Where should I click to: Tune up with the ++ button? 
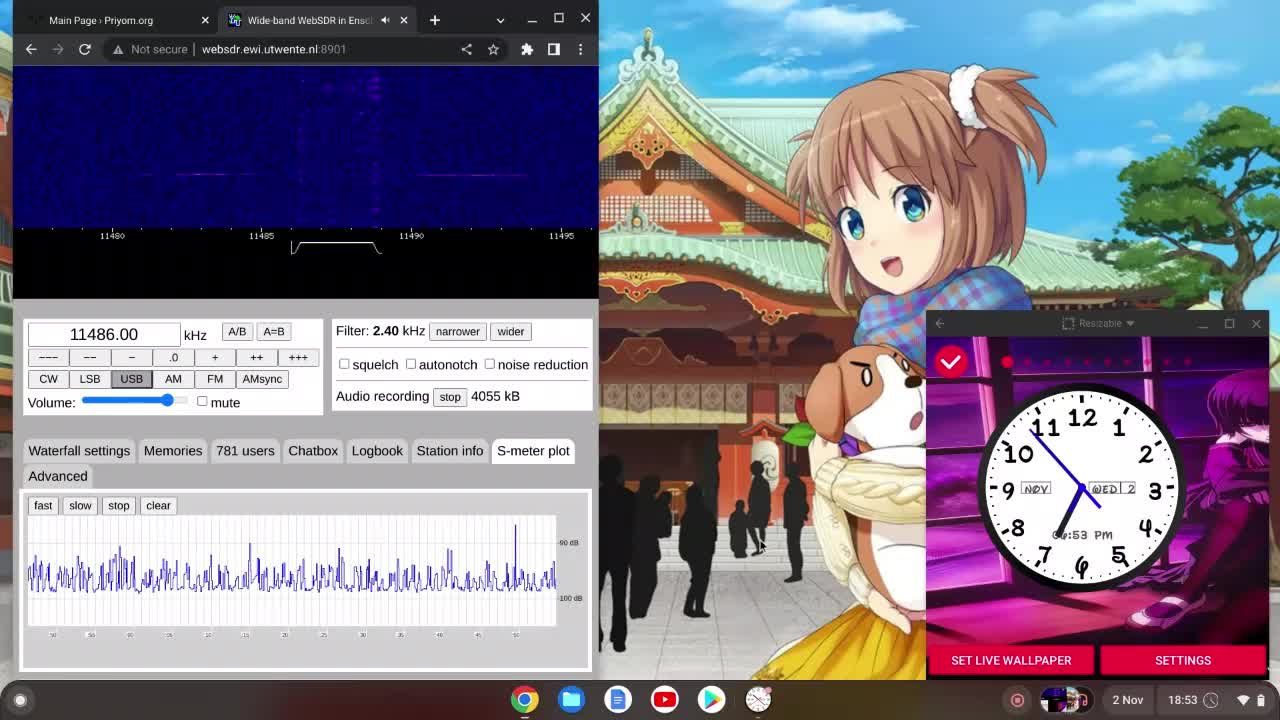coord(256,357)
